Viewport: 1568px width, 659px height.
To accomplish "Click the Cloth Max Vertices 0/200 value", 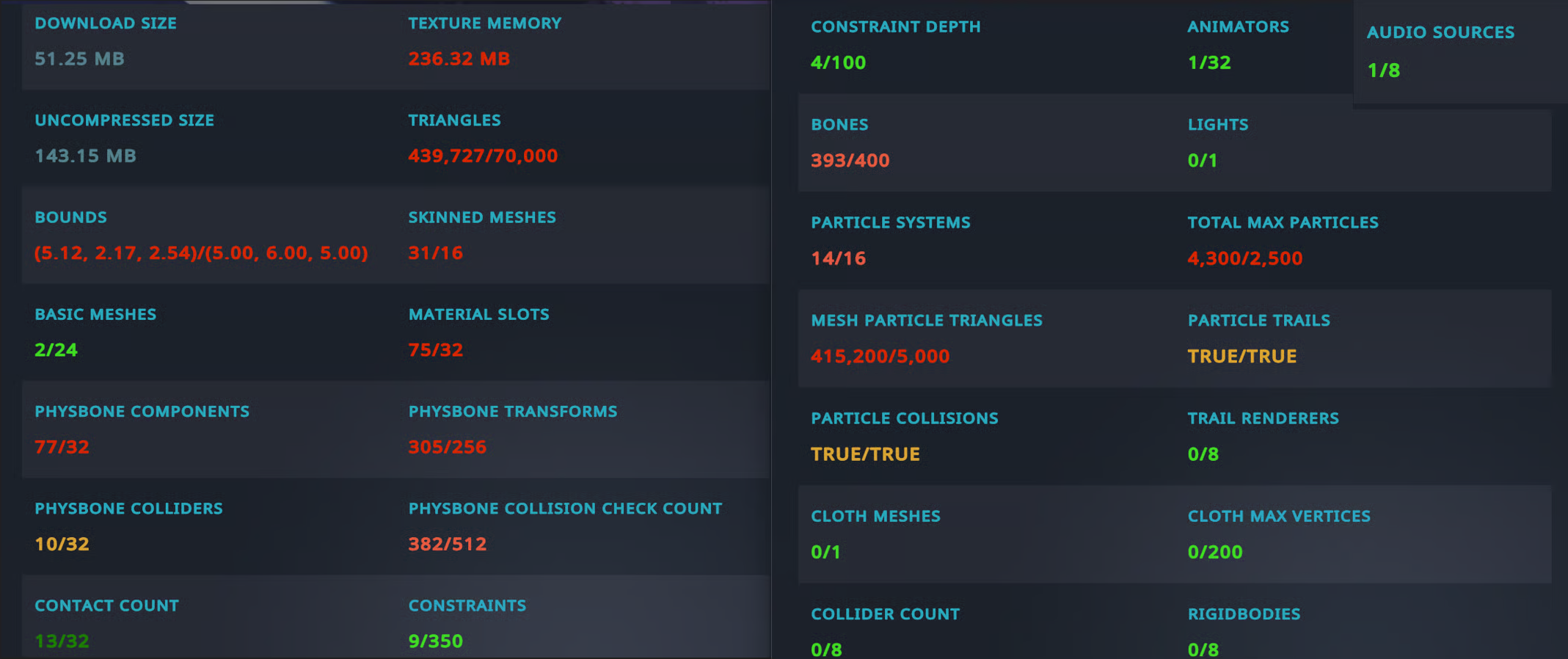I will (1214, 553).
